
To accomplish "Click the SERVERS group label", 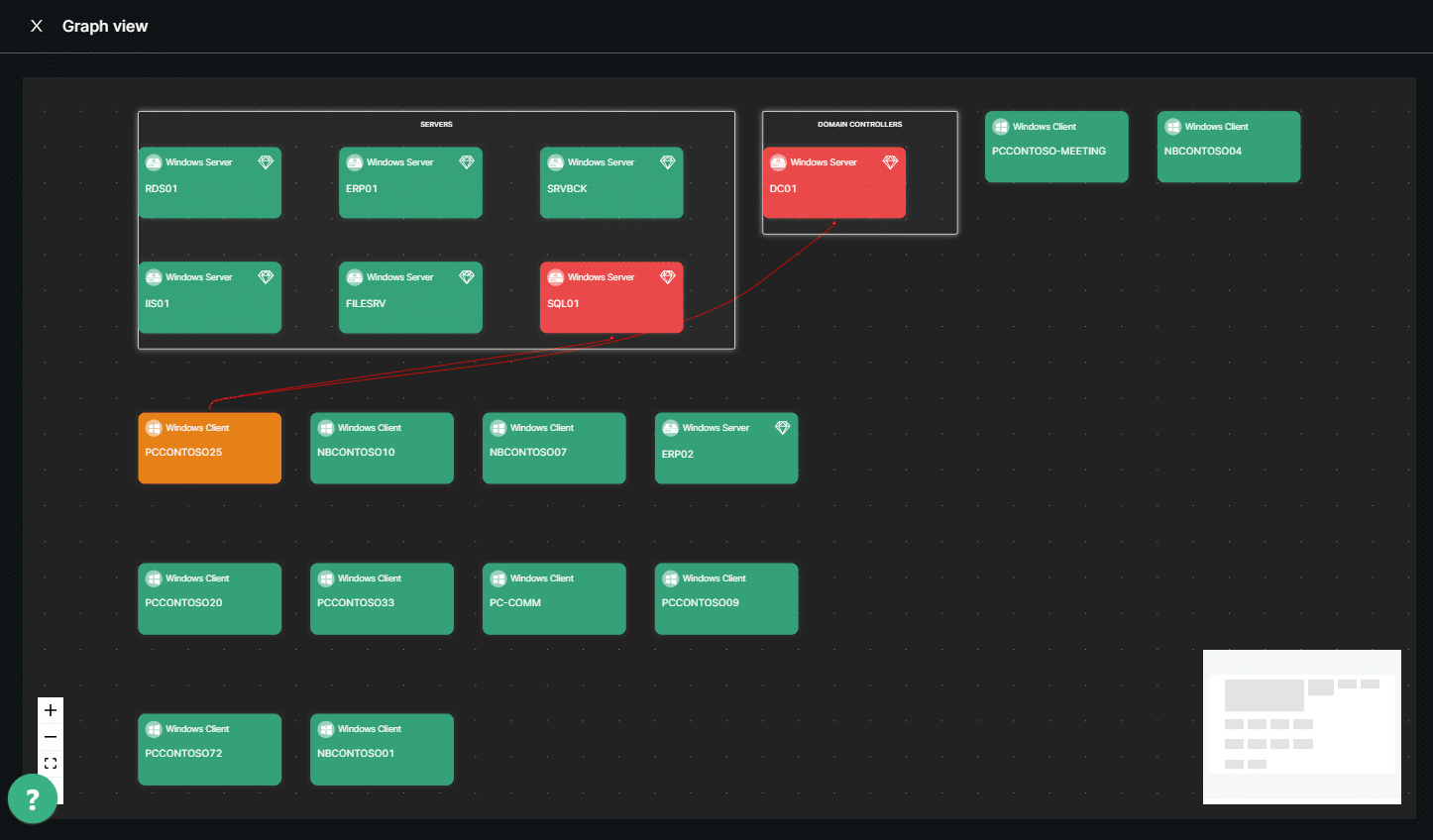I will coord(436,125).
